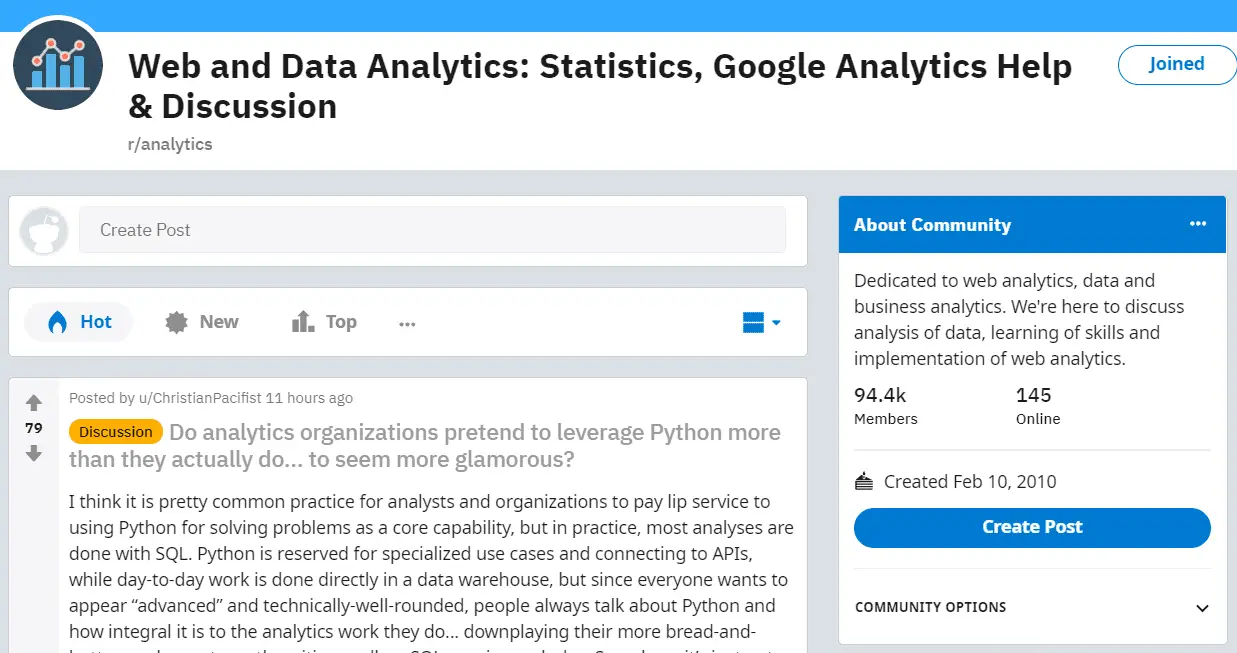
Task: Click the cake icon beside Created date
Action: [864, 482]
